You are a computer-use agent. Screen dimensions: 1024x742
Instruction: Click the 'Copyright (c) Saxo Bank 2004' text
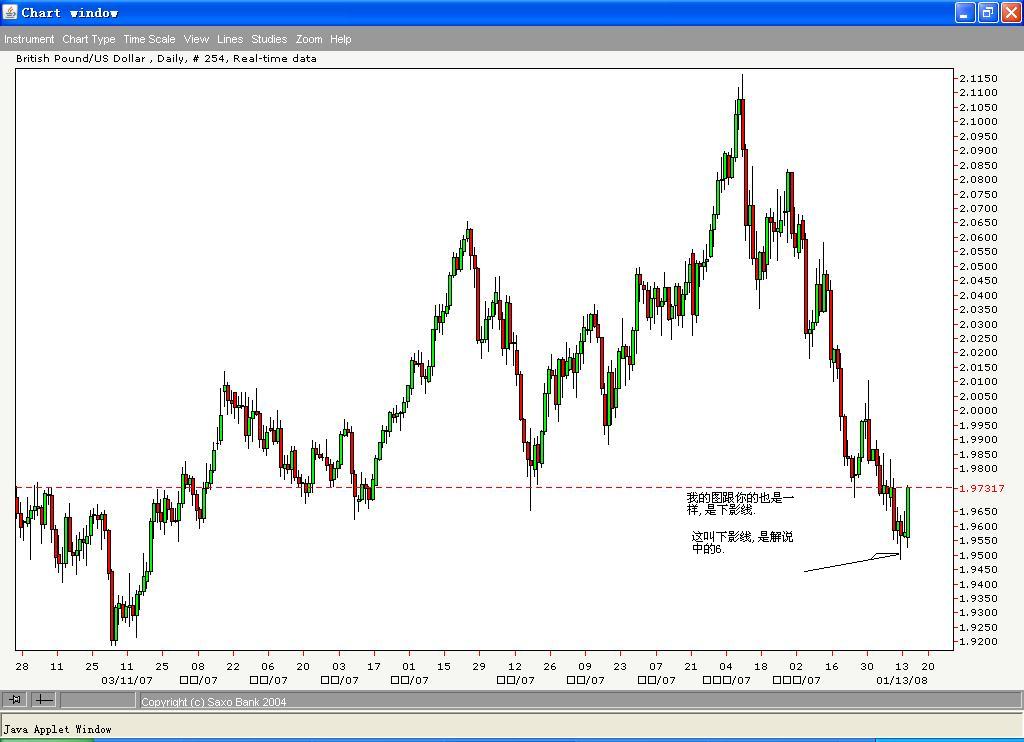pyautogui.click(x=214, y=702)
